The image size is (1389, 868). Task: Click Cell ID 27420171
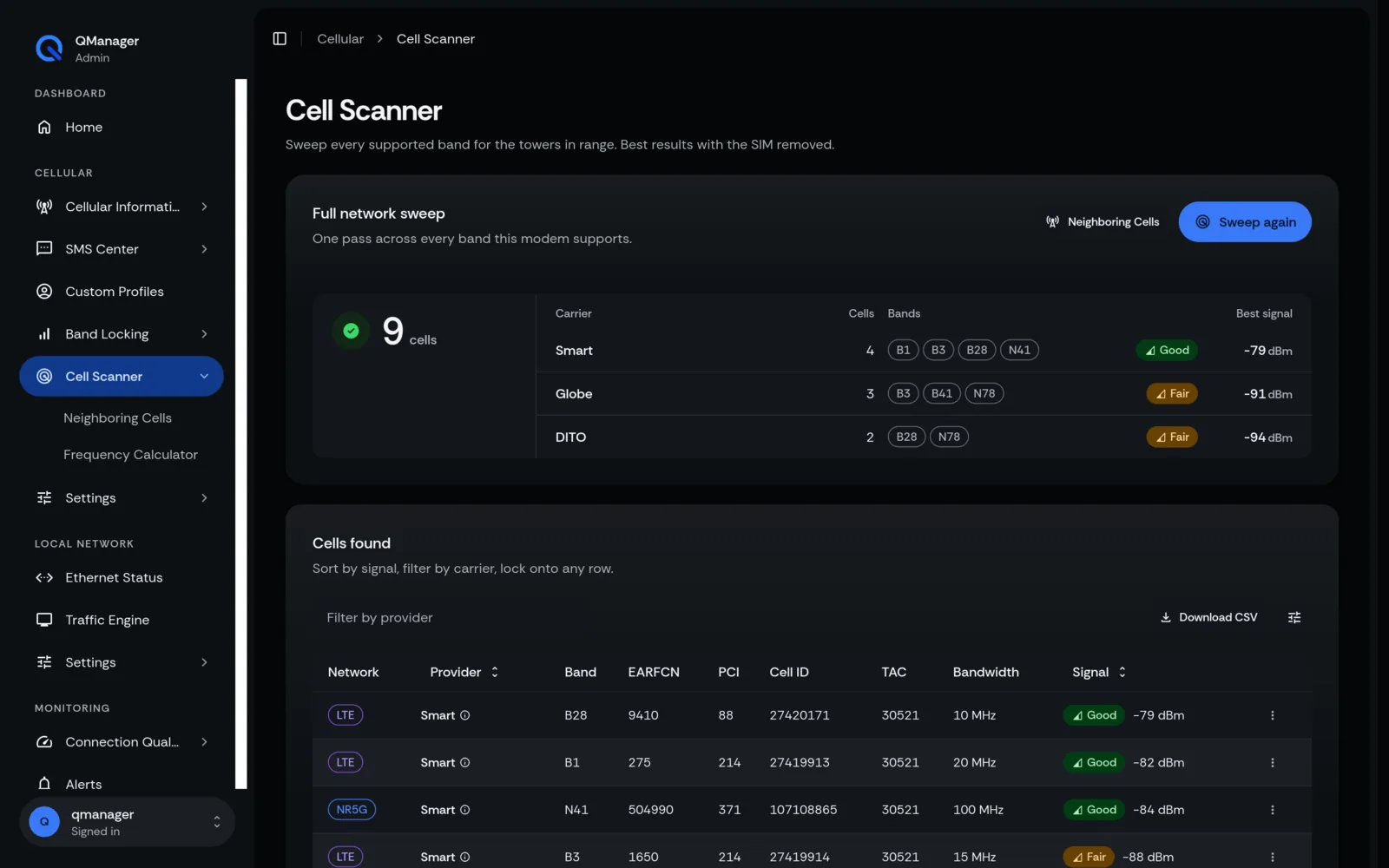pyautogui.click(x=800, y=716)
